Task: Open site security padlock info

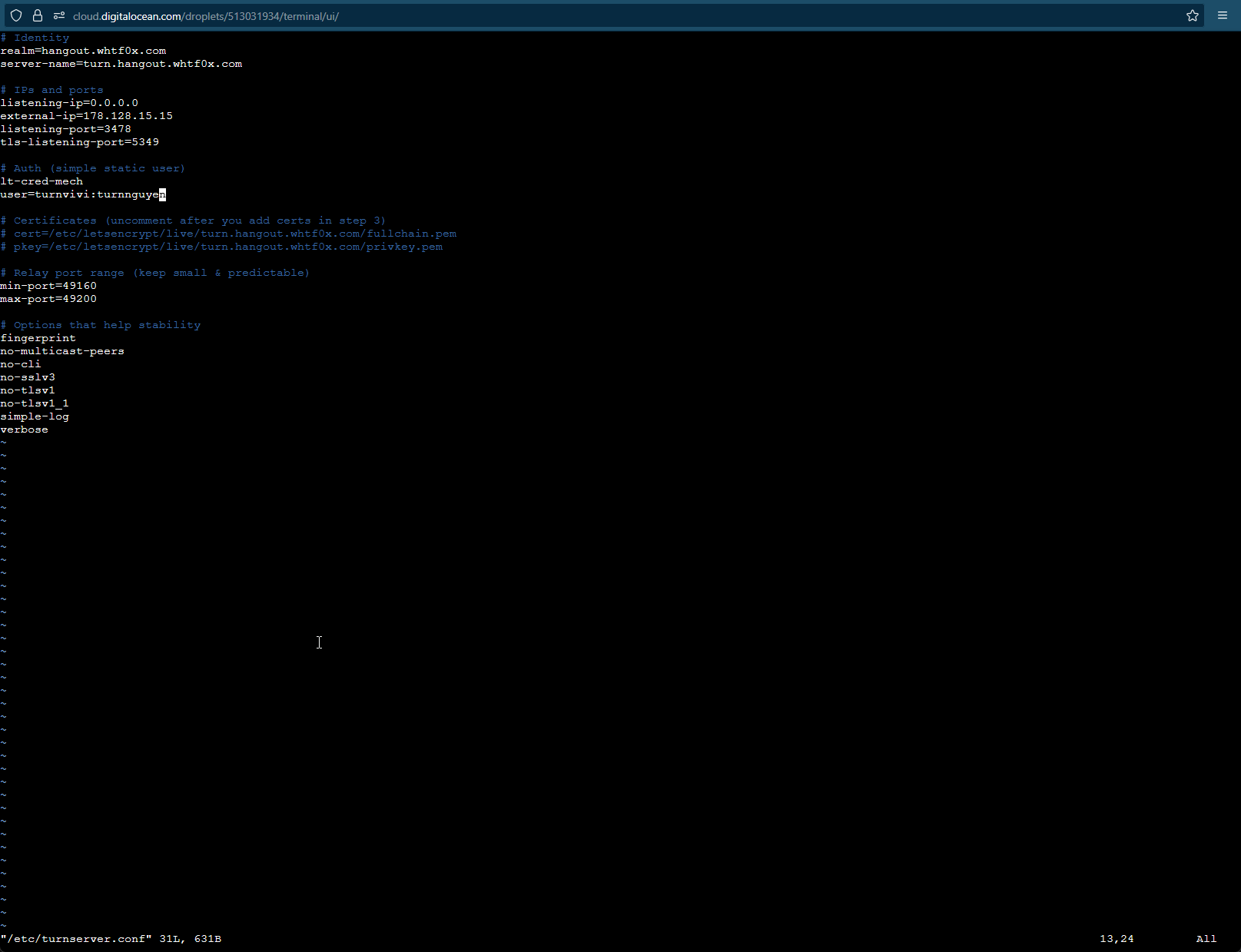Action: (37, 15)
